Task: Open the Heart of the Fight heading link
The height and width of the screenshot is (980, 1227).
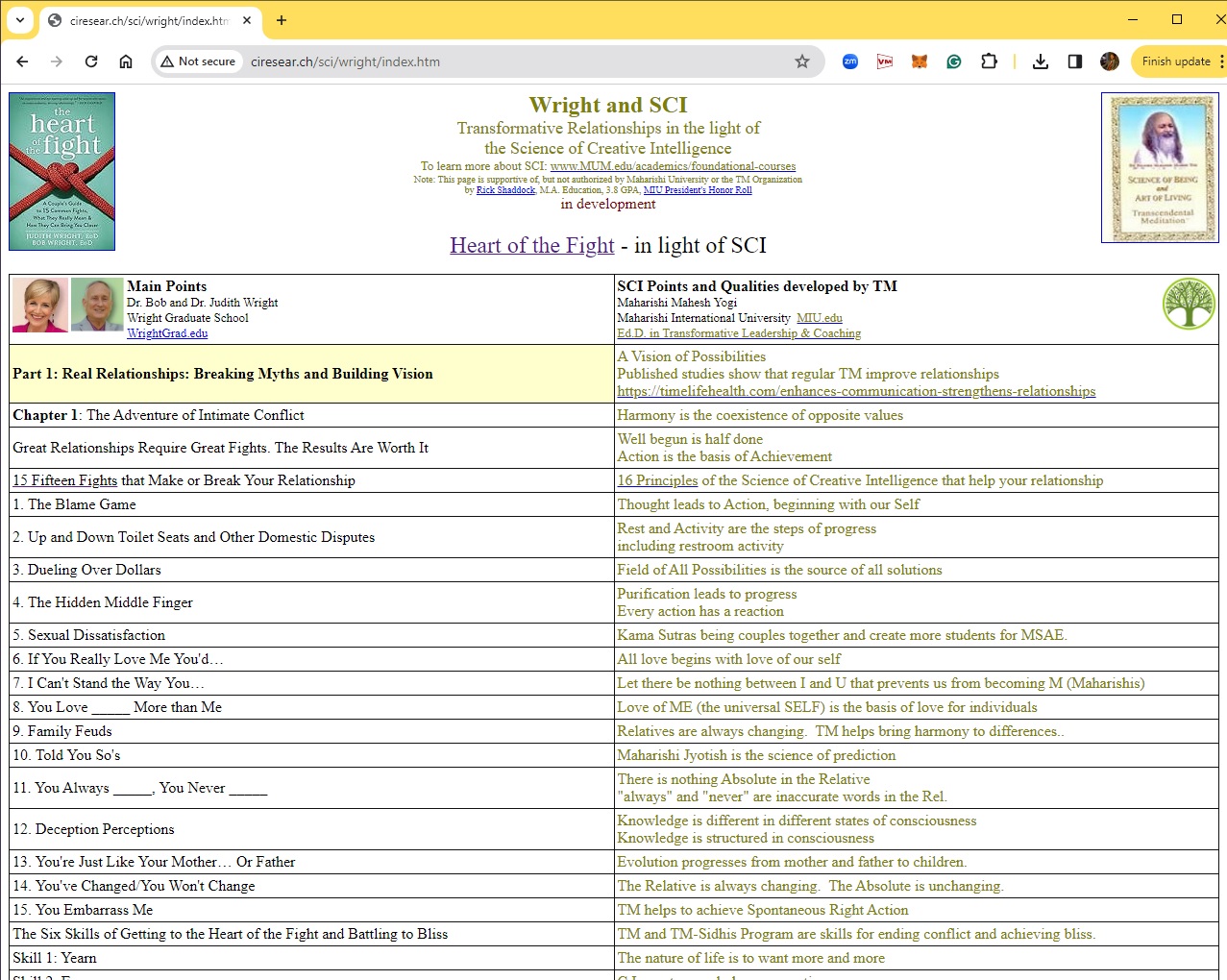Action: (532, 245)
